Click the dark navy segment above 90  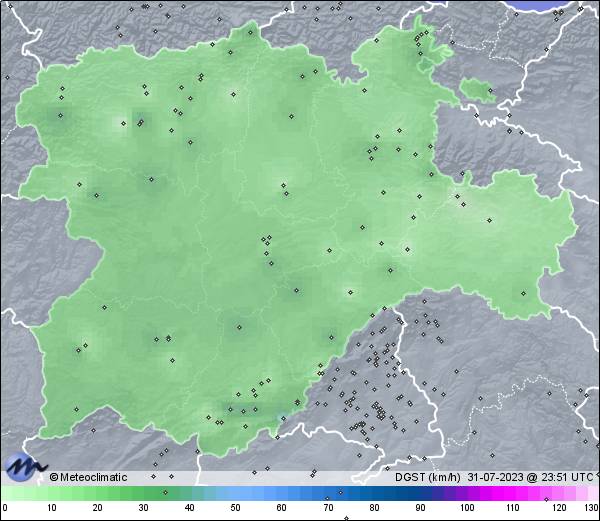click(x=420, y=493)
